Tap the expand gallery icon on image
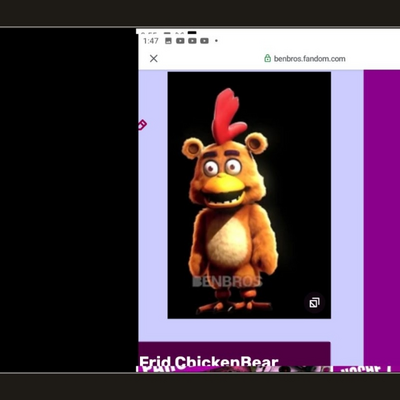 (x=314, y=302)
